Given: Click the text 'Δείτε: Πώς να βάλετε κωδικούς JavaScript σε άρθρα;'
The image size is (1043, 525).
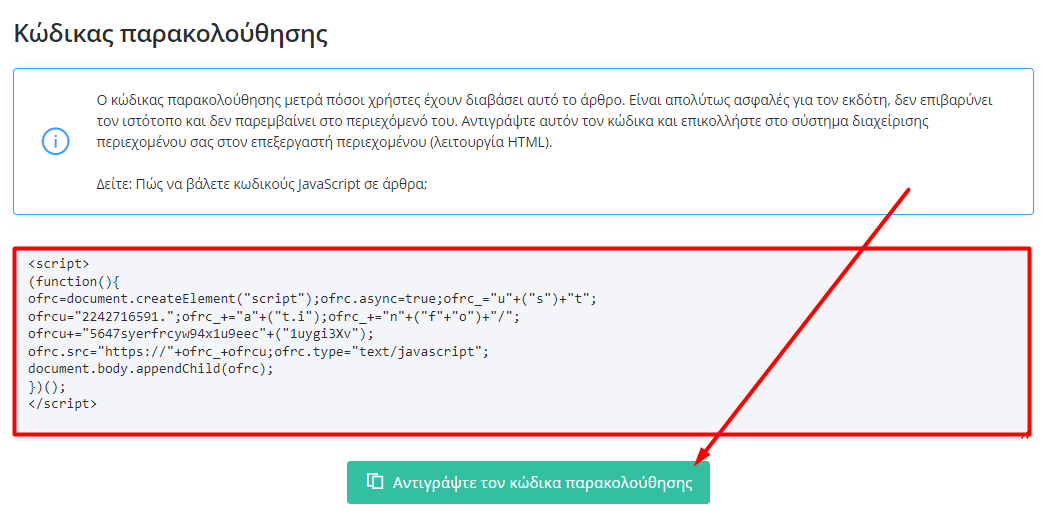Looking at the screenshot, I should tap(261, 184).
